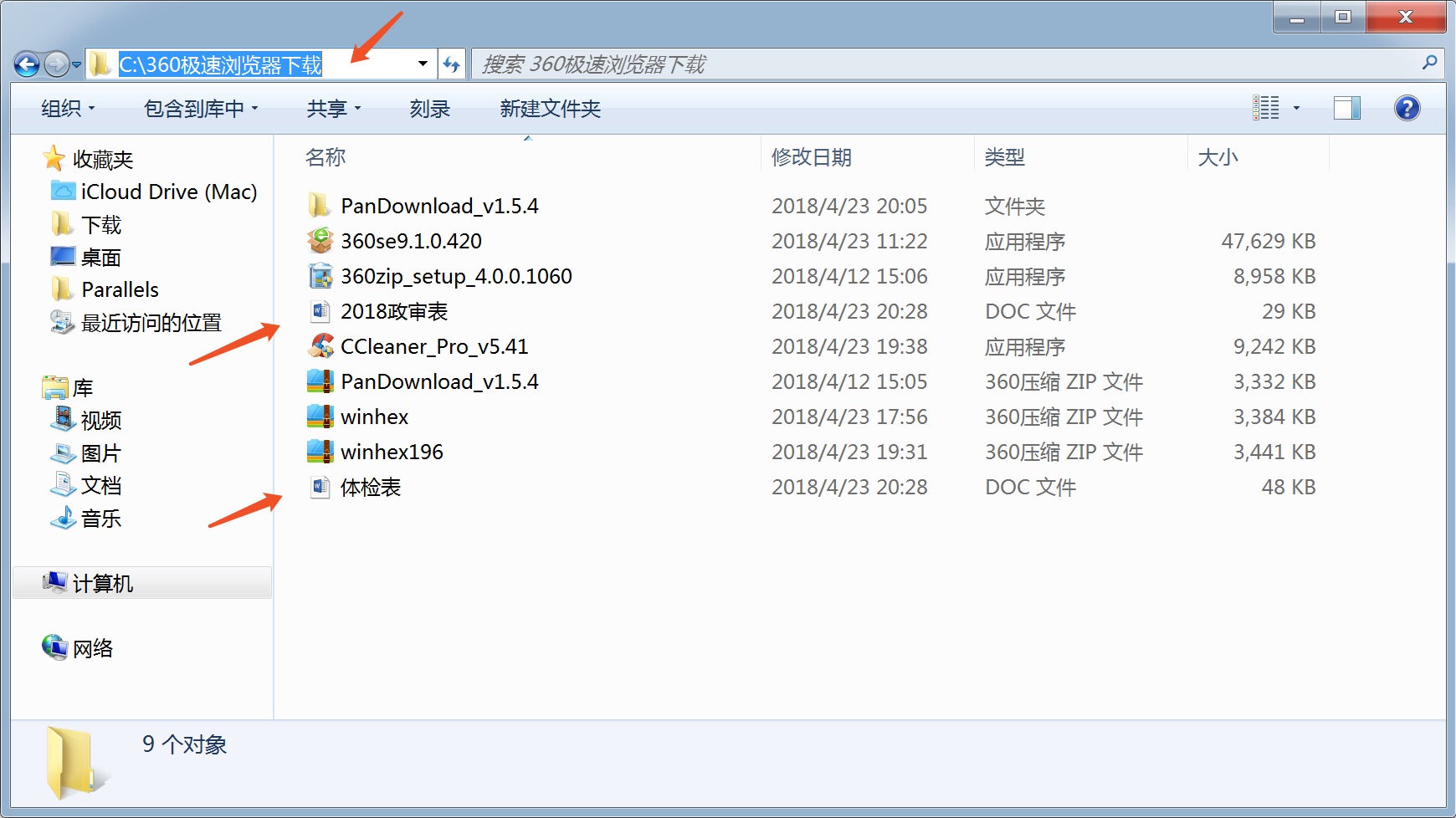
Task: Open the 音乐 library
Action: coord(101,518)
